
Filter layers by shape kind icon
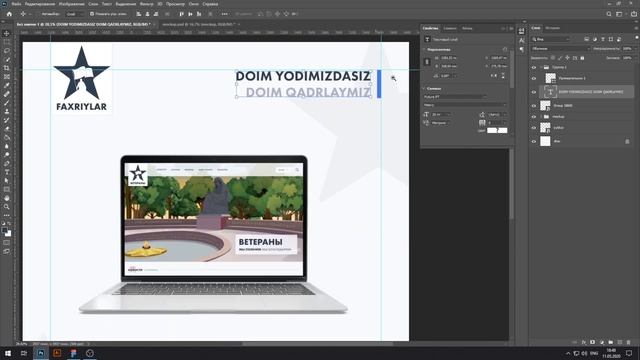(x=611, y=39)
